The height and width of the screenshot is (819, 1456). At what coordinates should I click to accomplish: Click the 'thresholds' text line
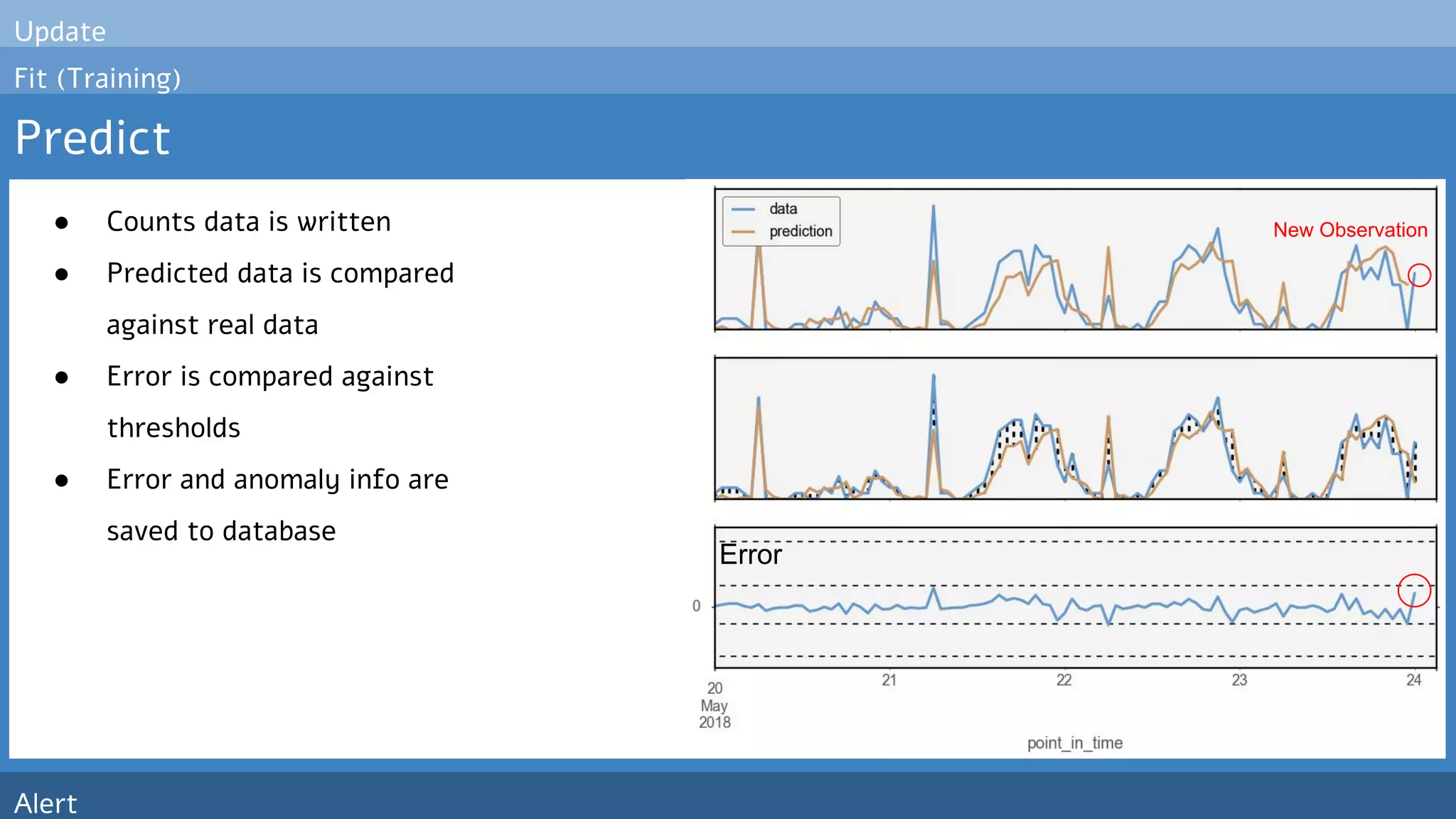173,428
